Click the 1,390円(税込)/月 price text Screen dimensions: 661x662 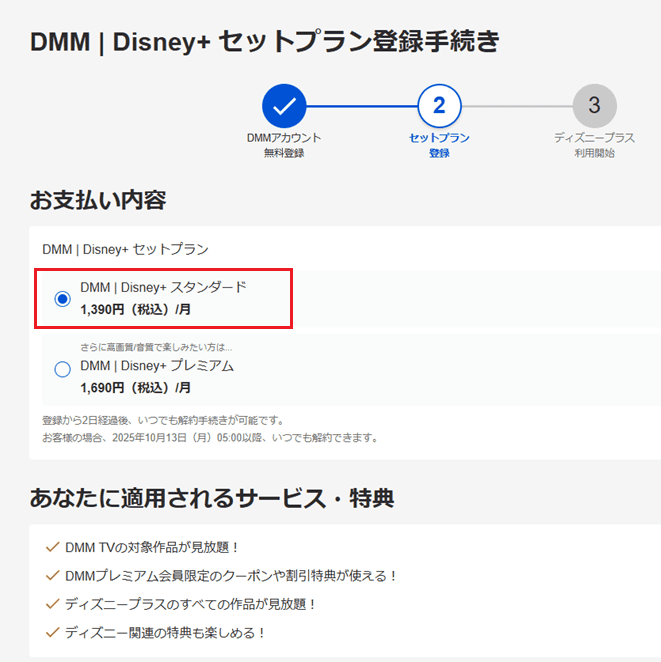coord(135,310)
